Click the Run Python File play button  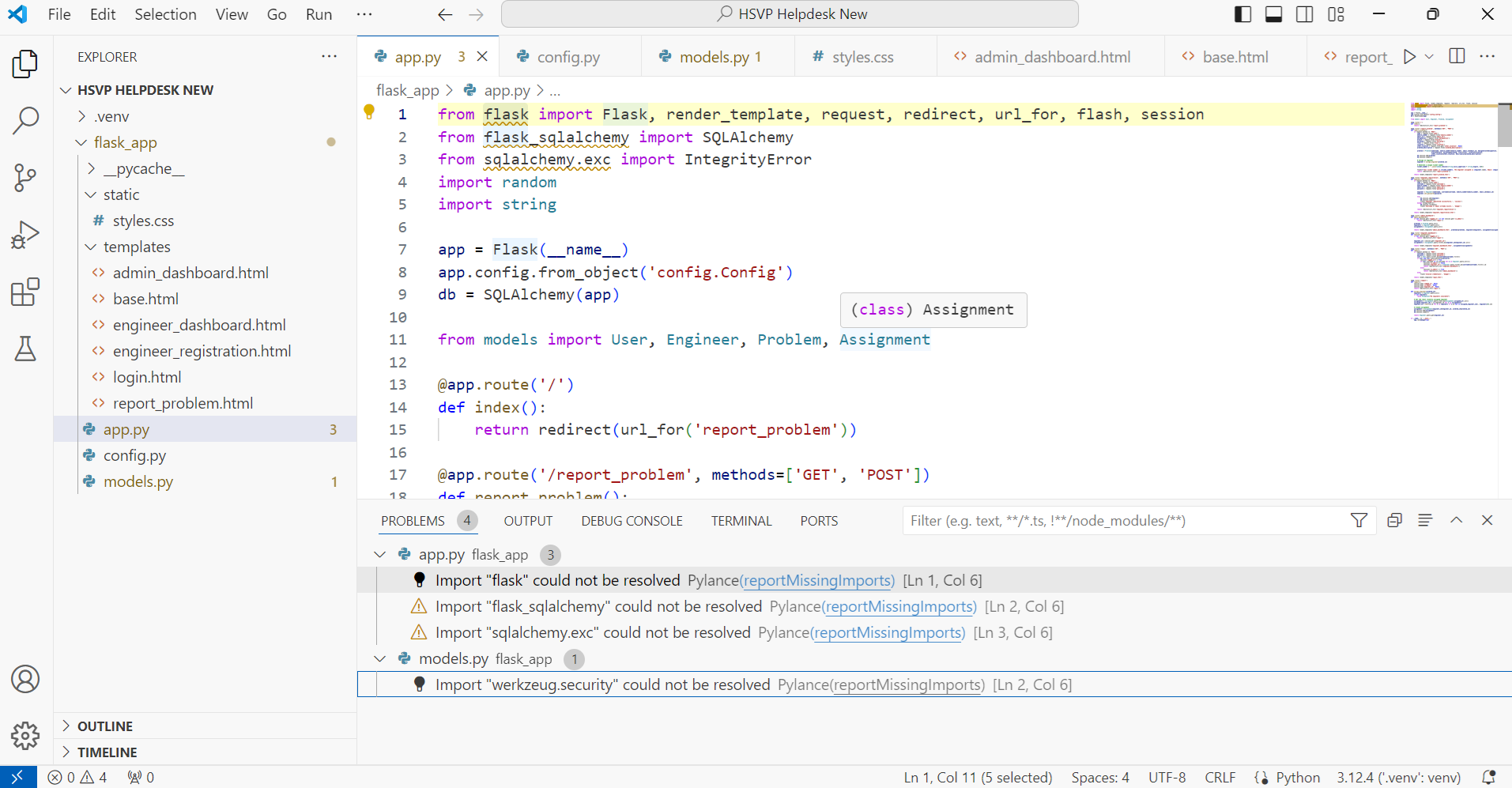(1409, 57)
